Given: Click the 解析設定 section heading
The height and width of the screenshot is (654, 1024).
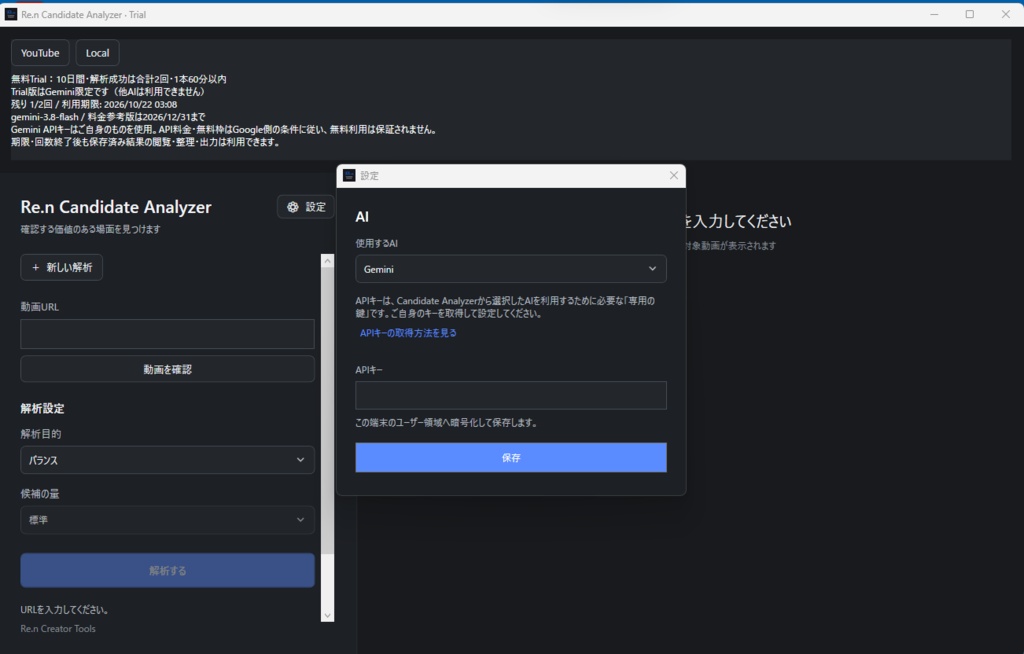Looking at the screenshot, I should point(42,408).
